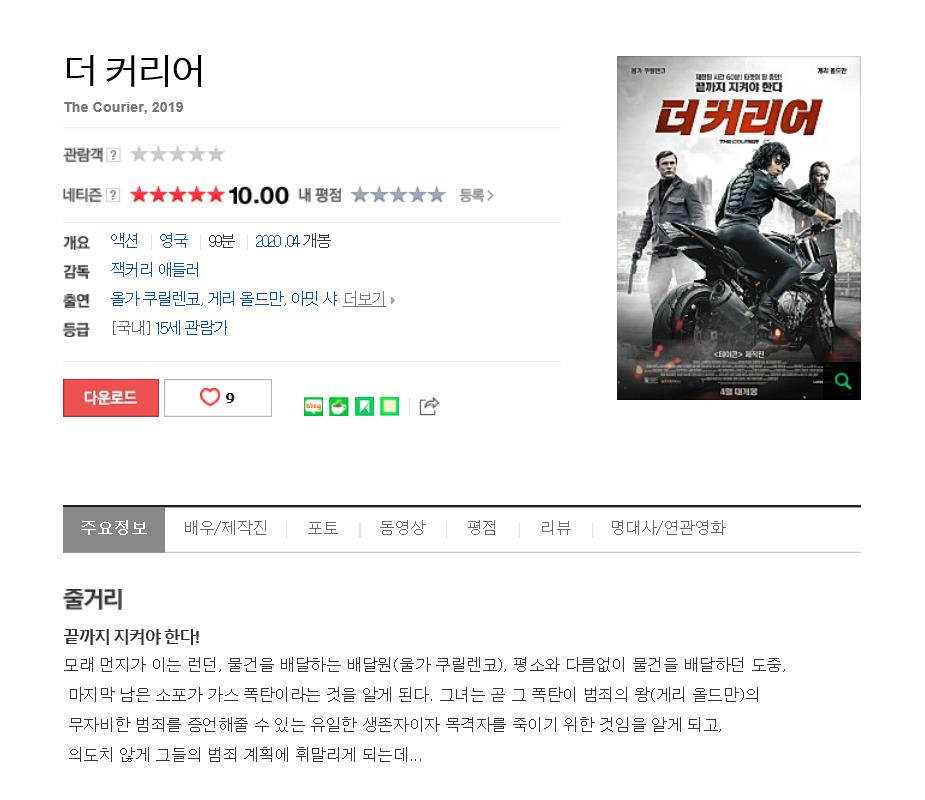Open the share arrow icon
The height and width of the screenshot is (800, 925).
point(429,406)
